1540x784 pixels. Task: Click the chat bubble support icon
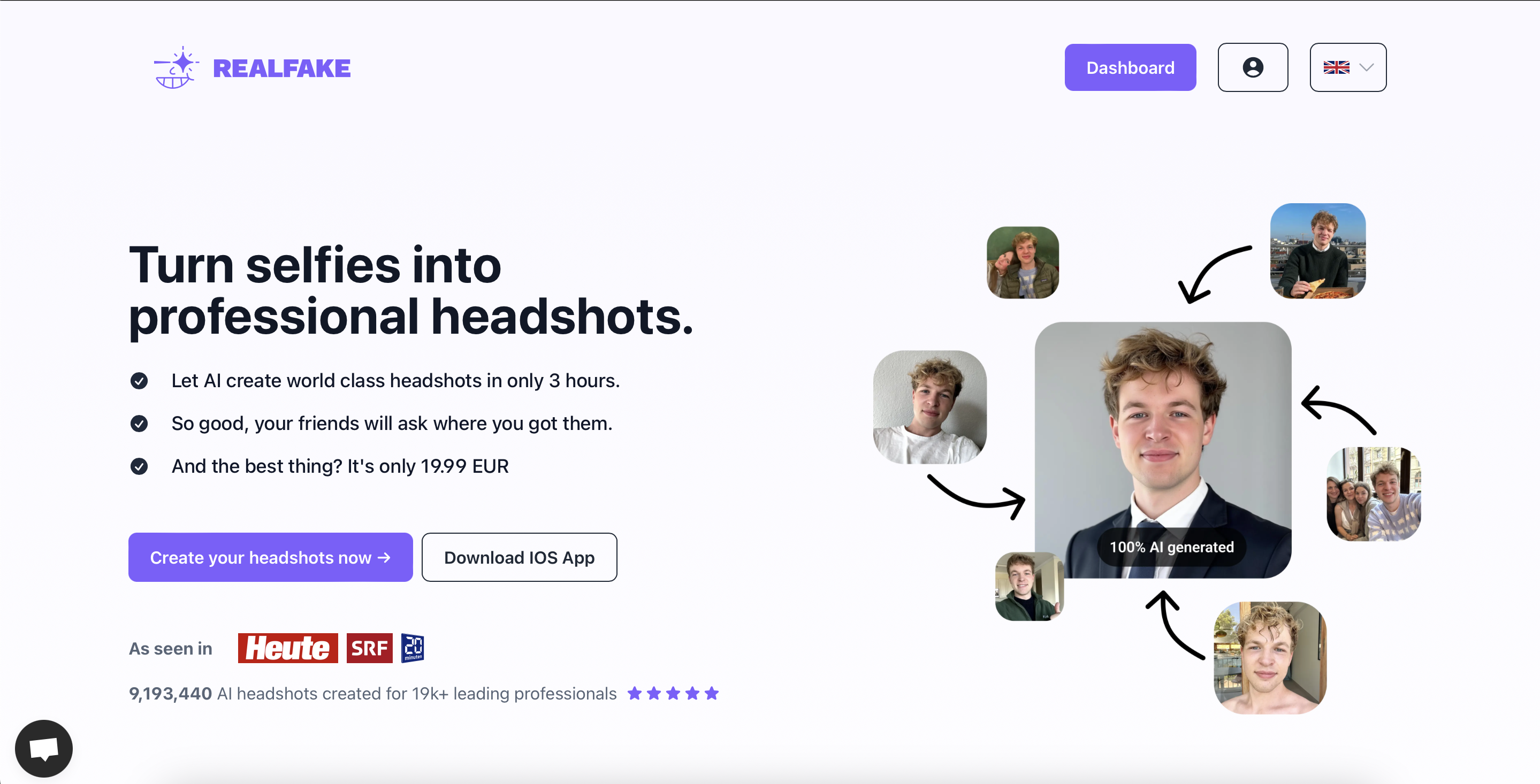[x=44, y=749]
